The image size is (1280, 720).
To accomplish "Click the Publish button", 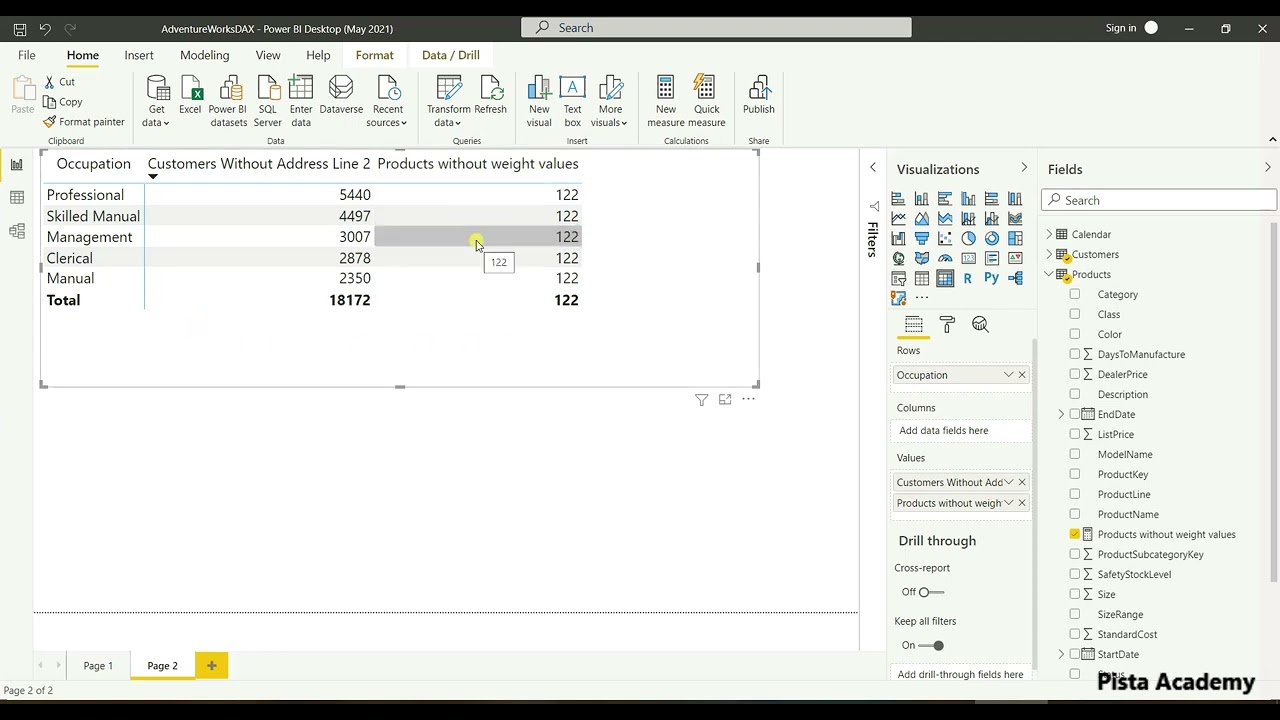I will pyautogui.click(x=758, y=96).
